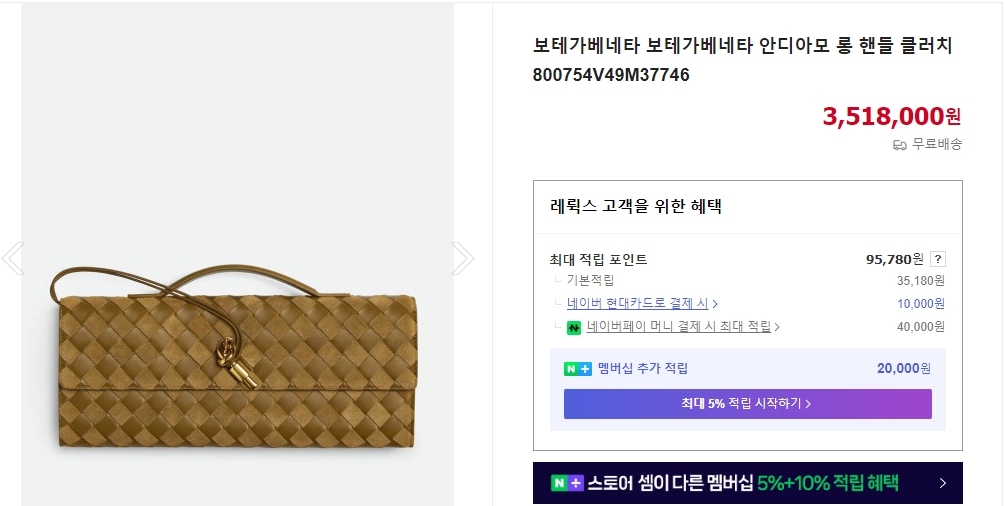
Task: Click the 멤버십 추가 적립 label
Action: pos(643,369)
